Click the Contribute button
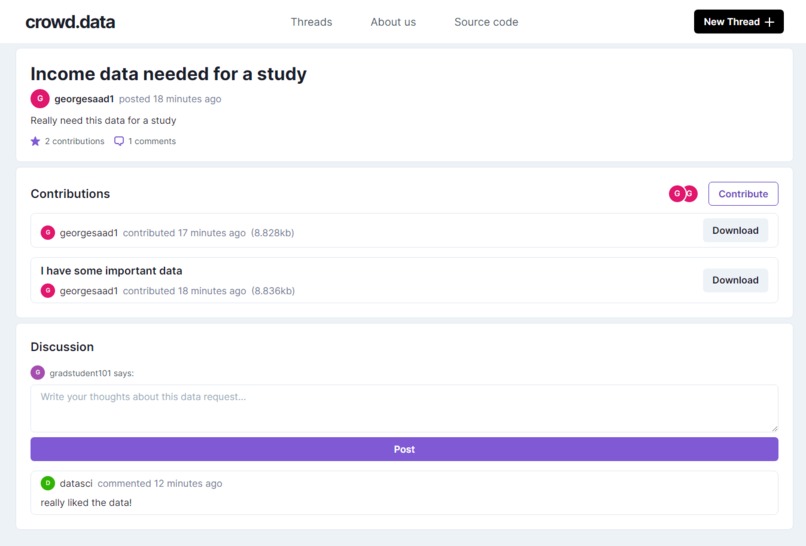The image size is (806, 546). click(743, 194)
